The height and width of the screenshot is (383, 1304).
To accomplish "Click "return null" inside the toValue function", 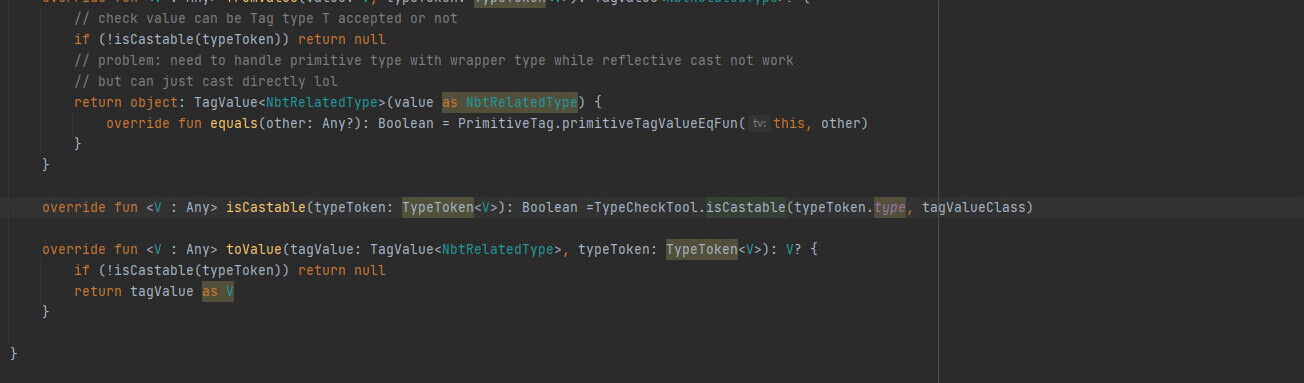I will (x=342, y=270).
